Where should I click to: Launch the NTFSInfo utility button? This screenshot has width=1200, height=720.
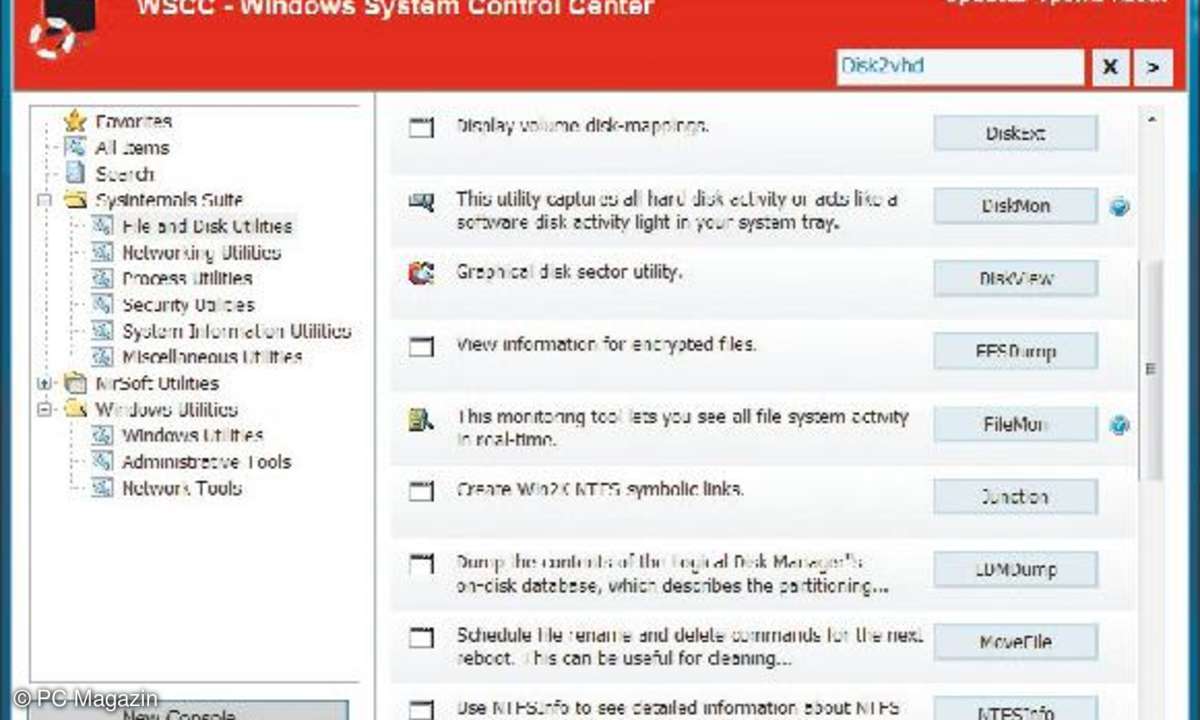pos(1015,709)
